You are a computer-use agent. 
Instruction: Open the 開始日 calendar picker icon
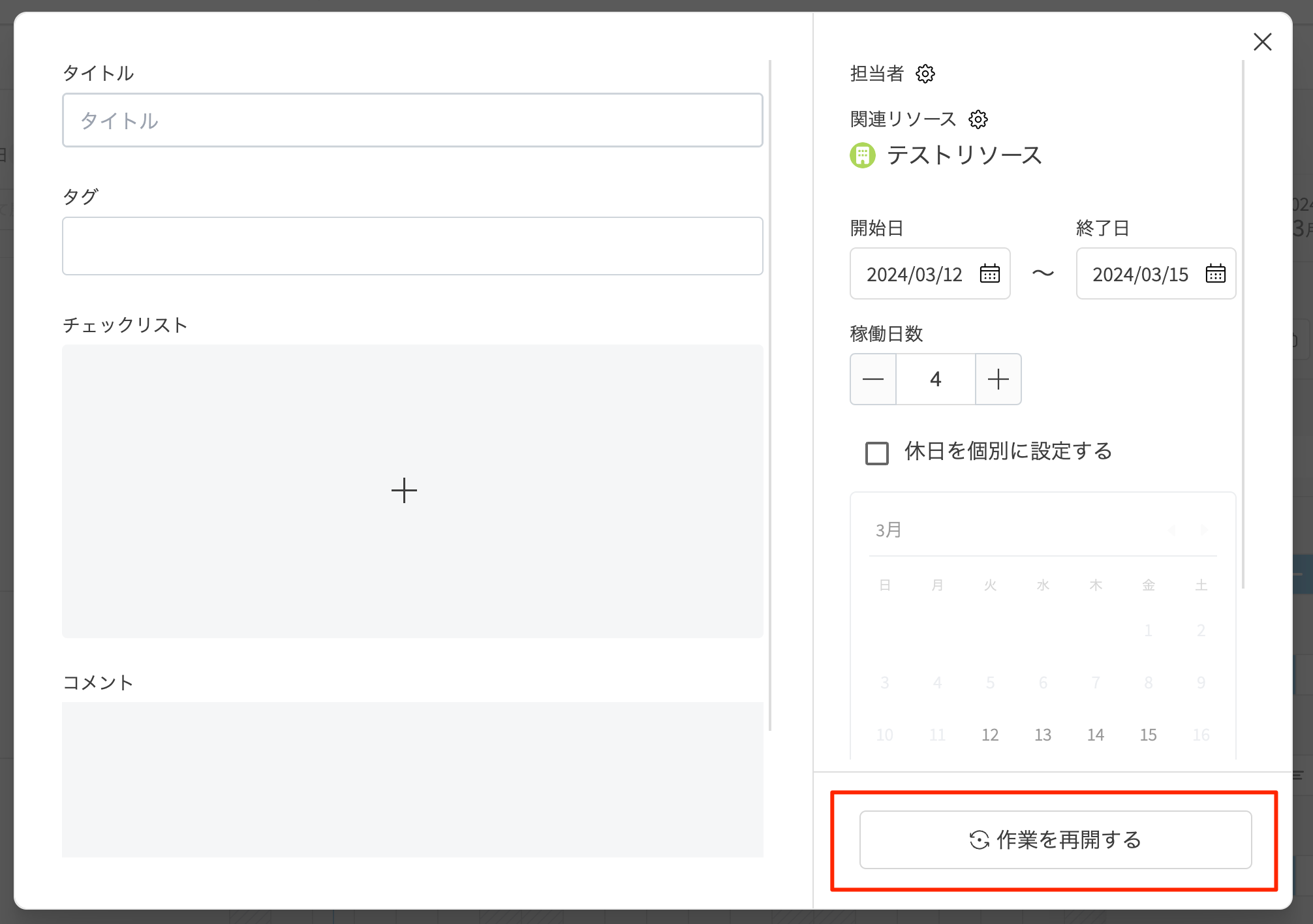click(989, 273)
